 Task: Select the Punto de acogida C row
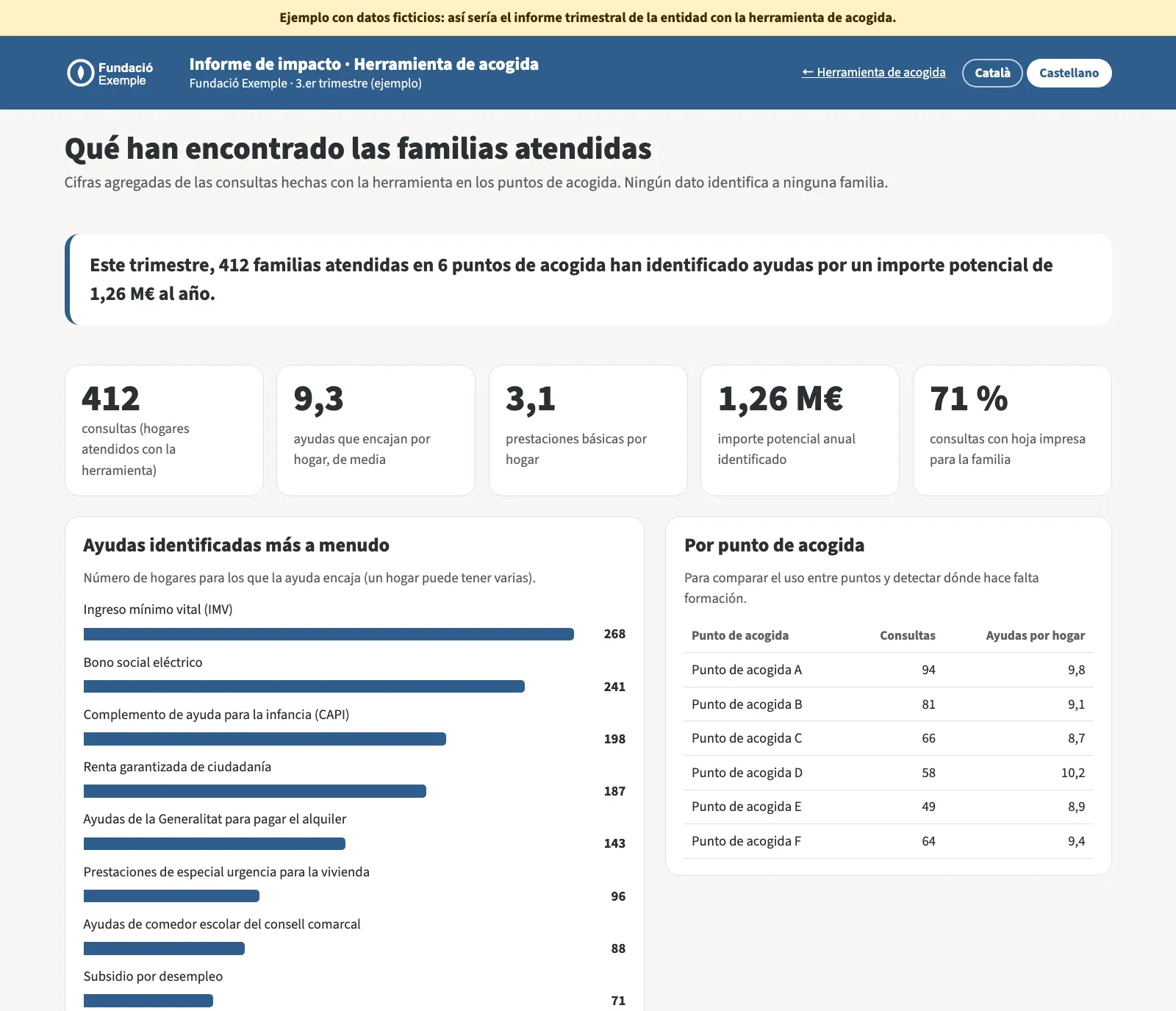click(x=888, y=738)
